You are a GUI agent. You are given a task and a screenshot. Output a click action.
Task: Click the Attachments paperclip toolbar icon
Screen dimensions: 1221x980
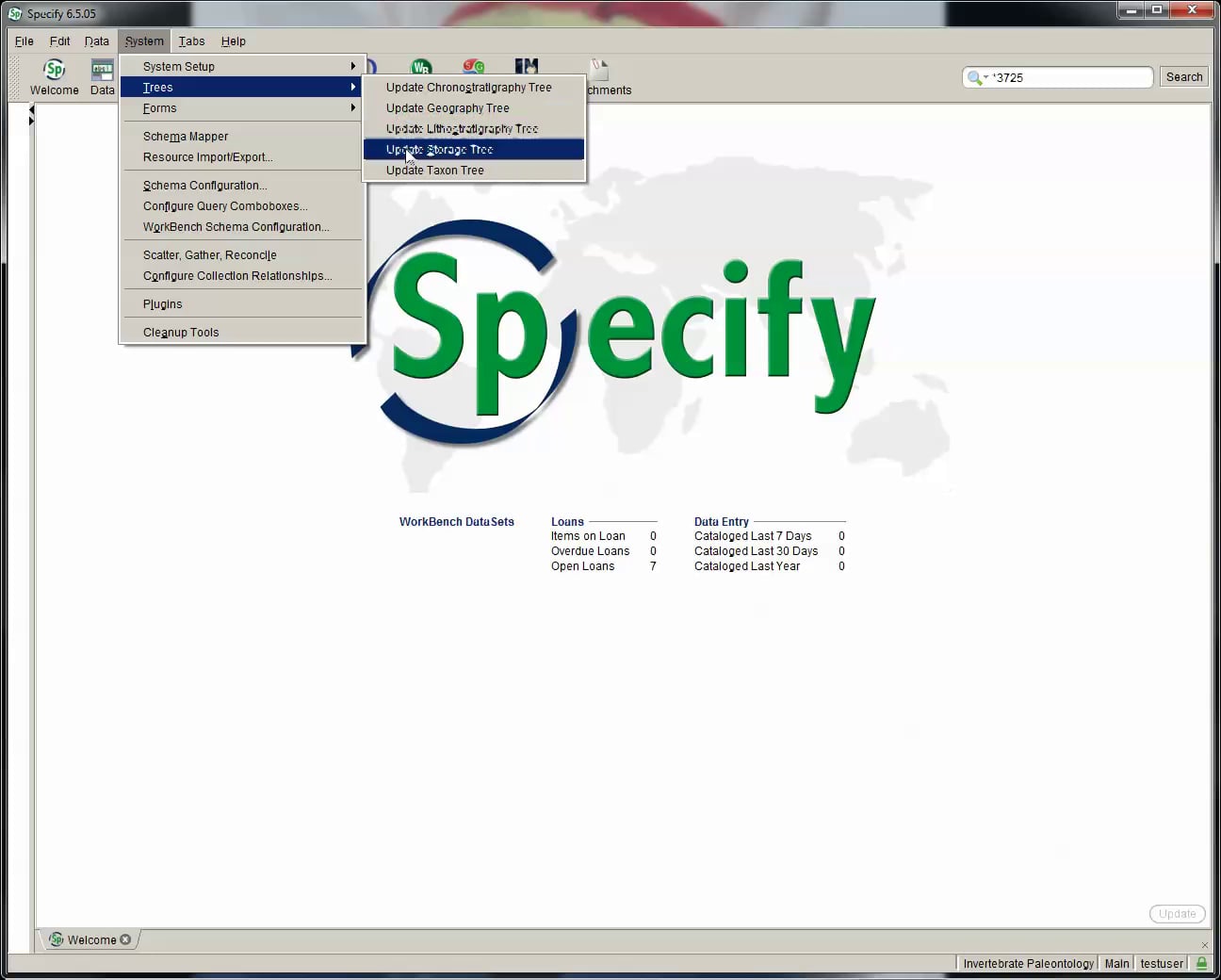599,69
